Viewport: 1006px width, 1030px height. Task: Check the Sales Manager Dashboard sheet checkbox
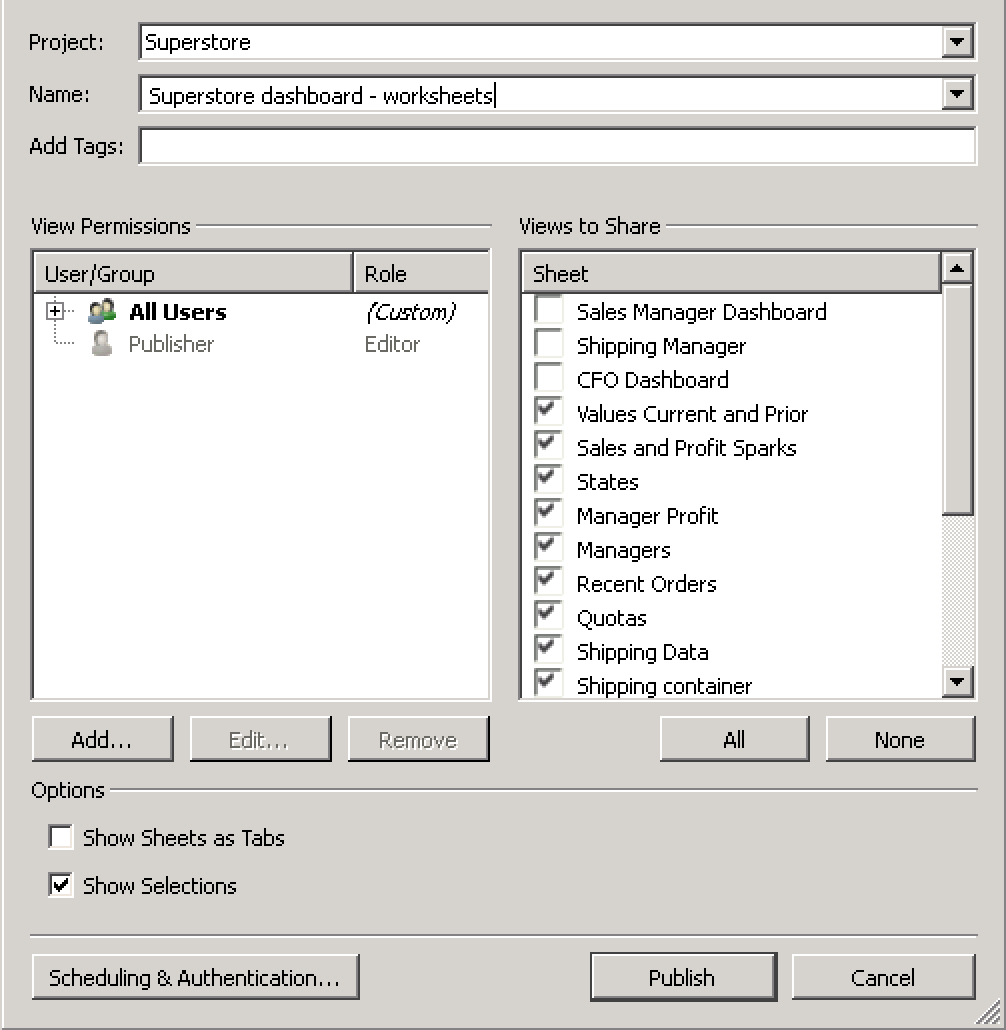[x=549, y=309]
